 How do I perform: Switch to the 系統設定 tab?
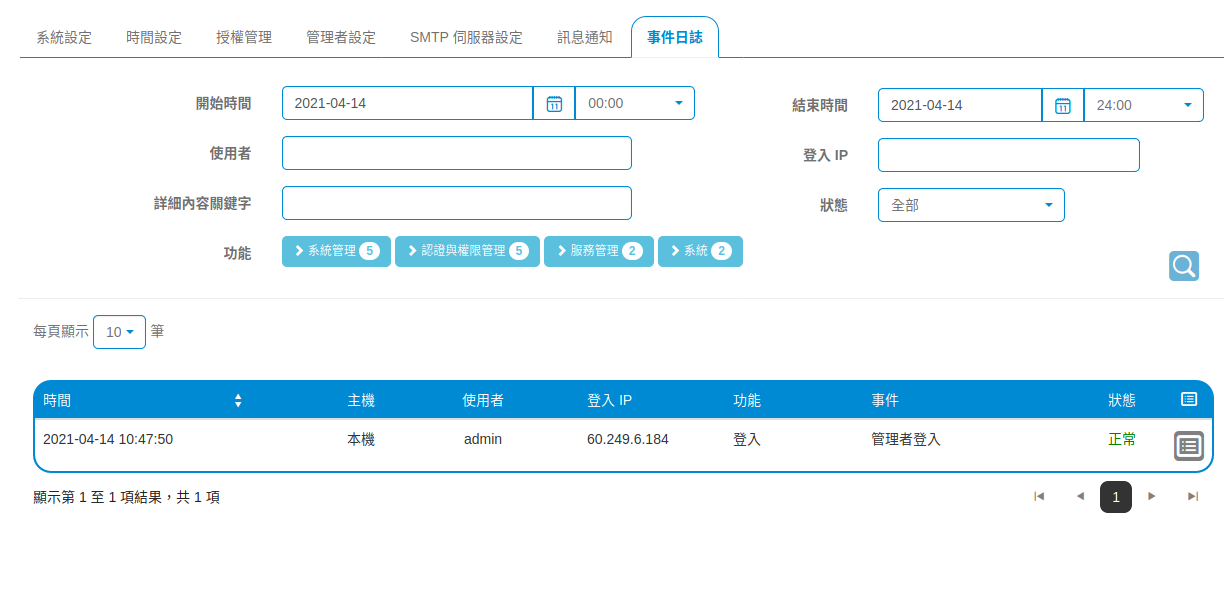point(64,38)
